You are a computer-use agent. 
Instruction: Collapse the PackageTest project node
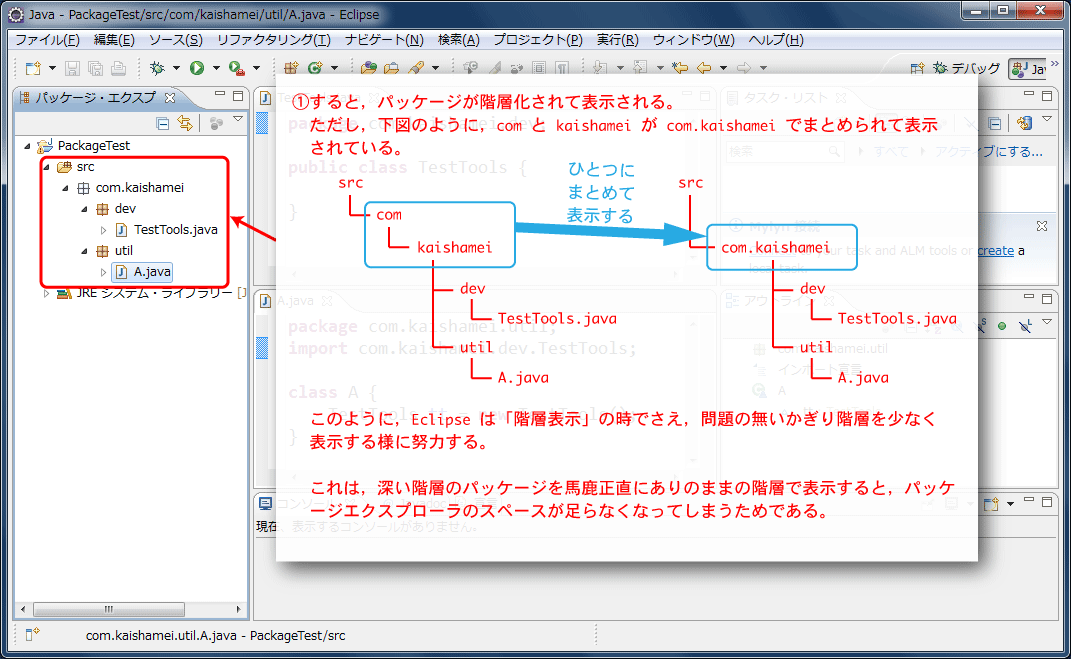28,145
